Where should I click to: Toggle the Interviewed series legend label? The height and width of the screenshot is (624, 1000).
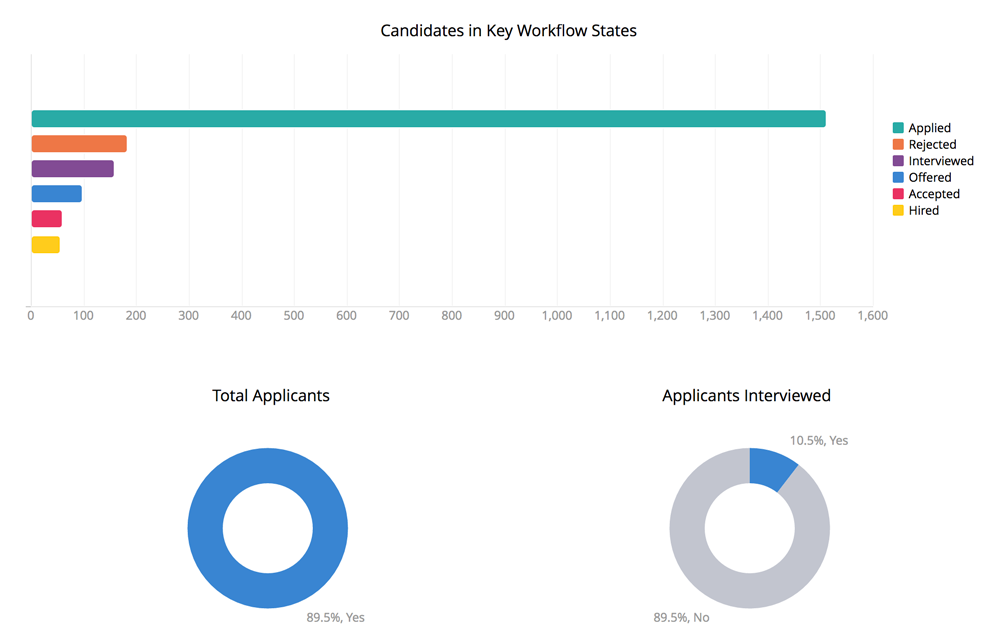point(940,161)
